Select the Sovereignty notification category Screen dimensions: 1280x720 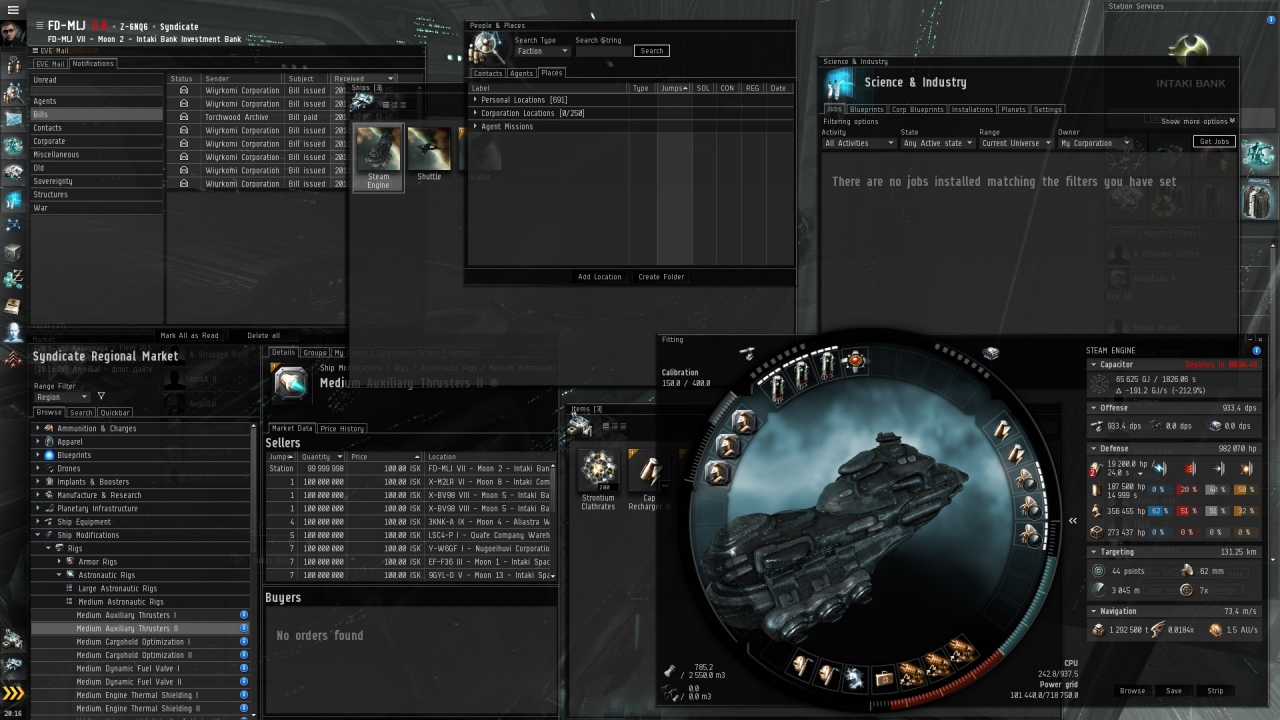97,181
